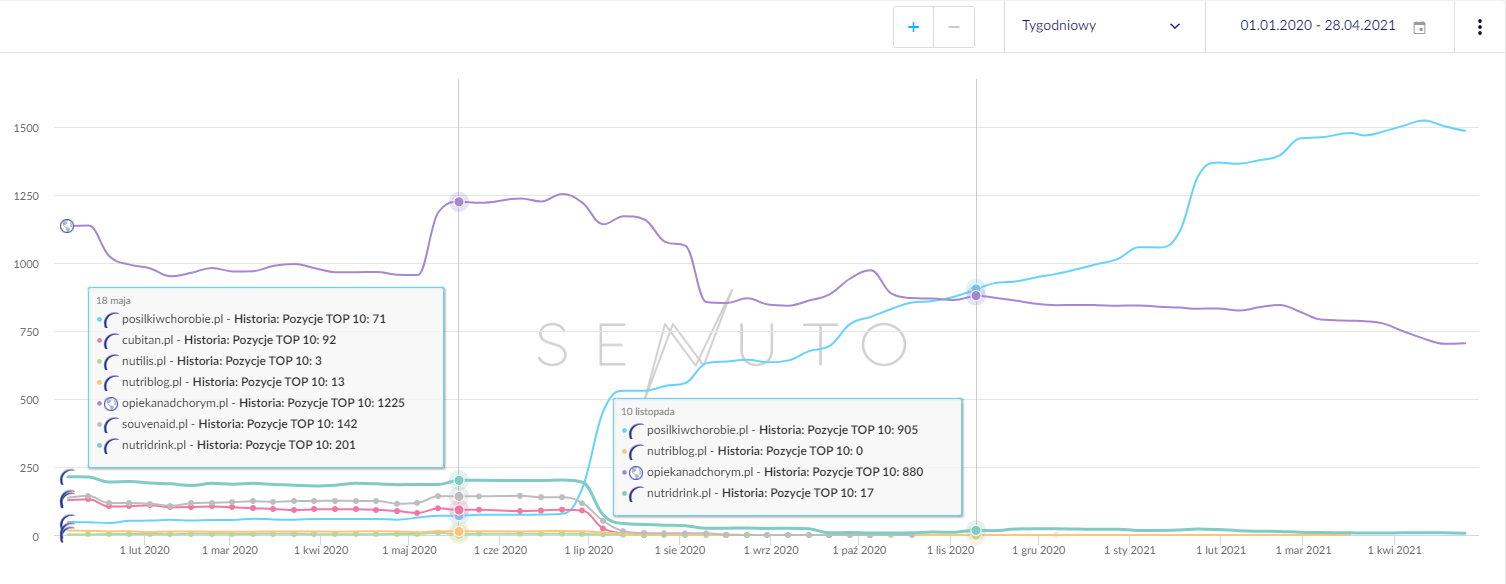
Task: Click the "1 sty 2021" x-axis label
Action: point(1129,550)
